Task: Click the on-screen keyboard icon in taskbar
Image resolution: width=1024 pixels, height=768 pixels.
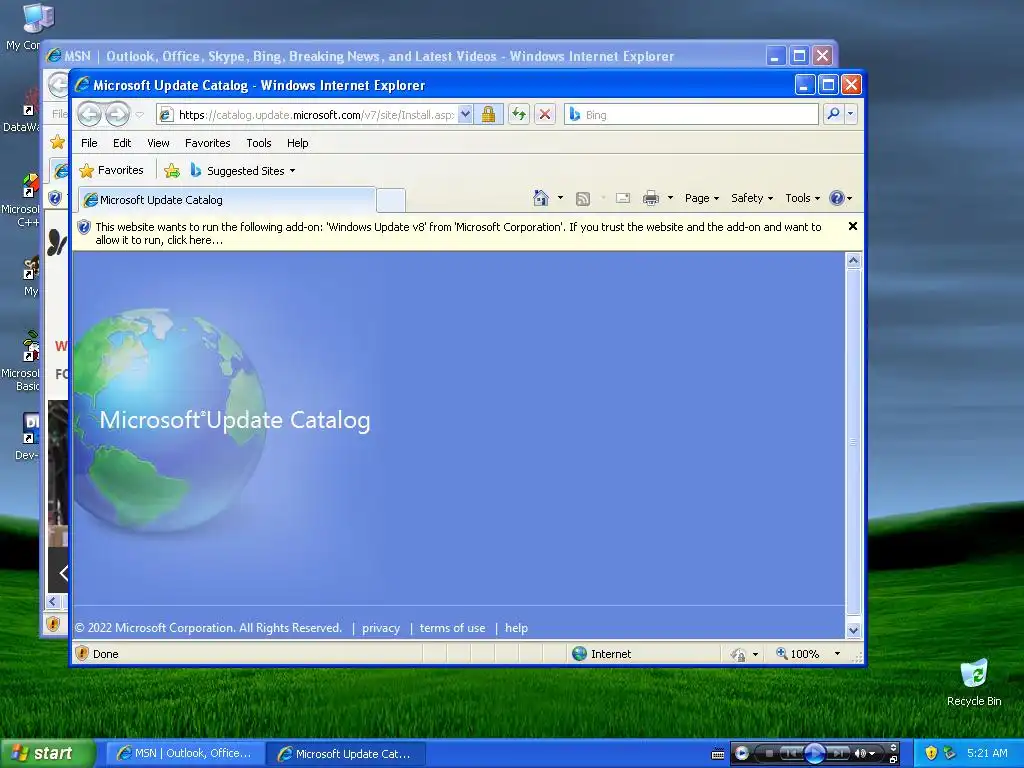Action: [x=717, y=754]
